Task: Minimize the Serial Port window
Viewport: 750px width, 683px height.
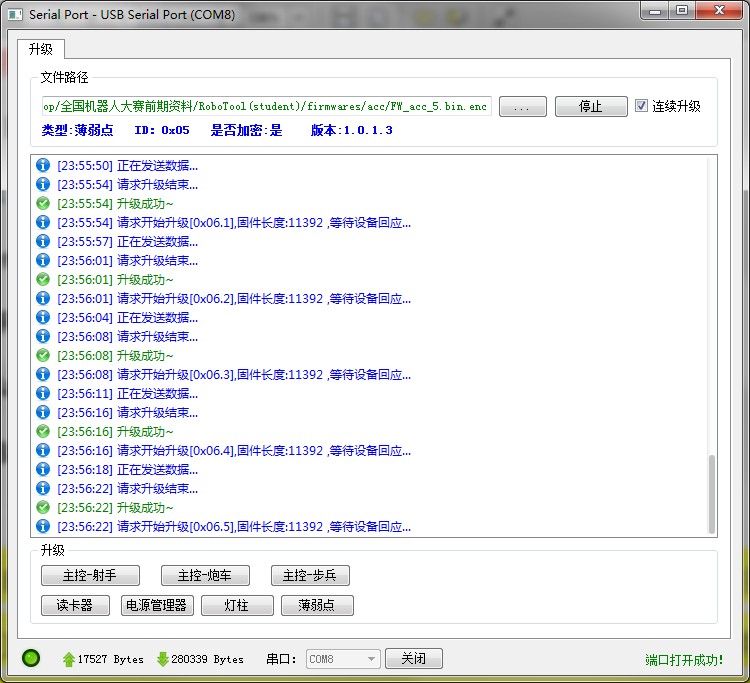Action: pos(654,11)
